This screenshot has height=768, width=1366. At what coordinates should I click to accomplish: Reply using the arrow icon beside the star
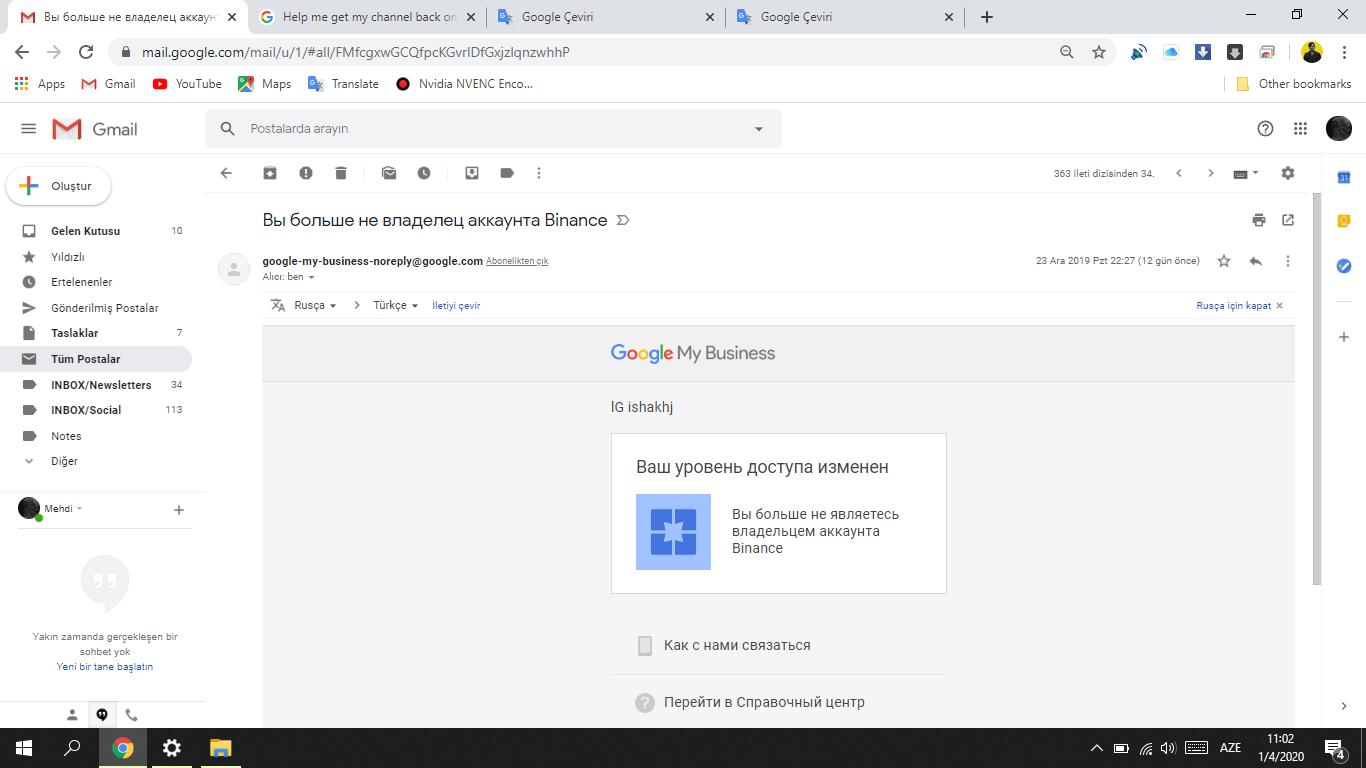(x=1256, y=261)
